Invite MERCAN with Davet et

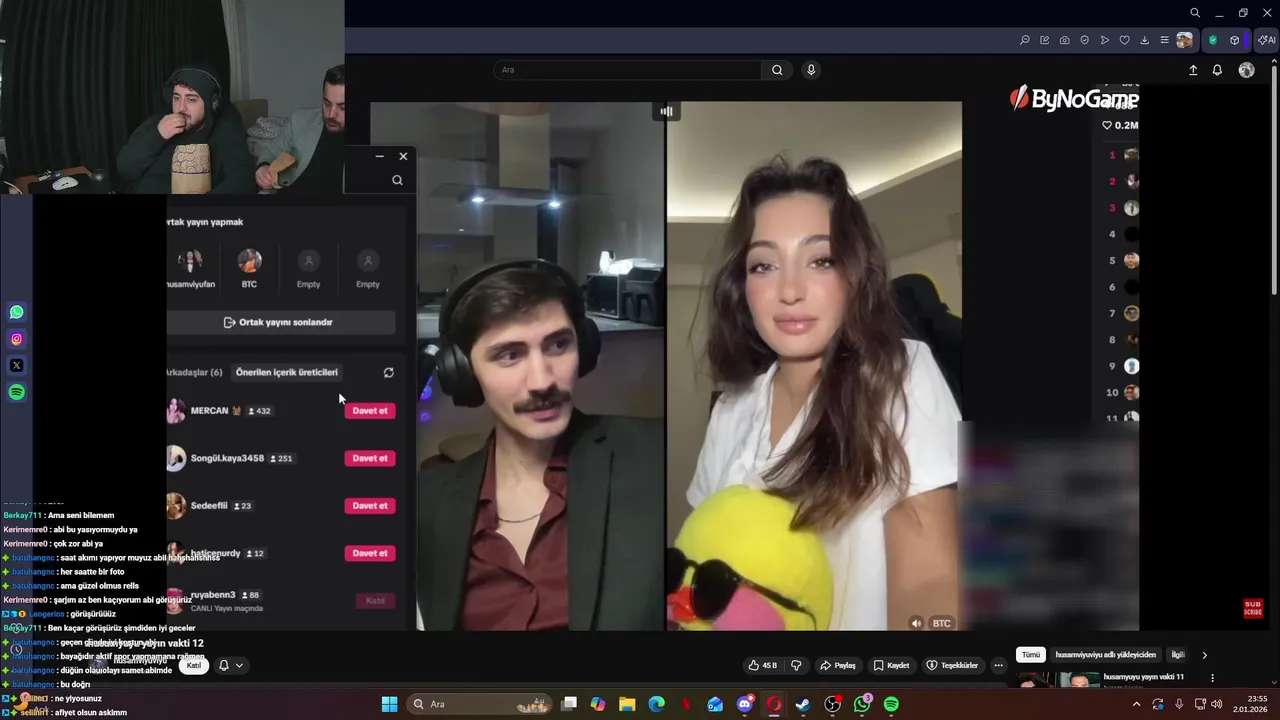pyautogui.click(x=370, y=411)
